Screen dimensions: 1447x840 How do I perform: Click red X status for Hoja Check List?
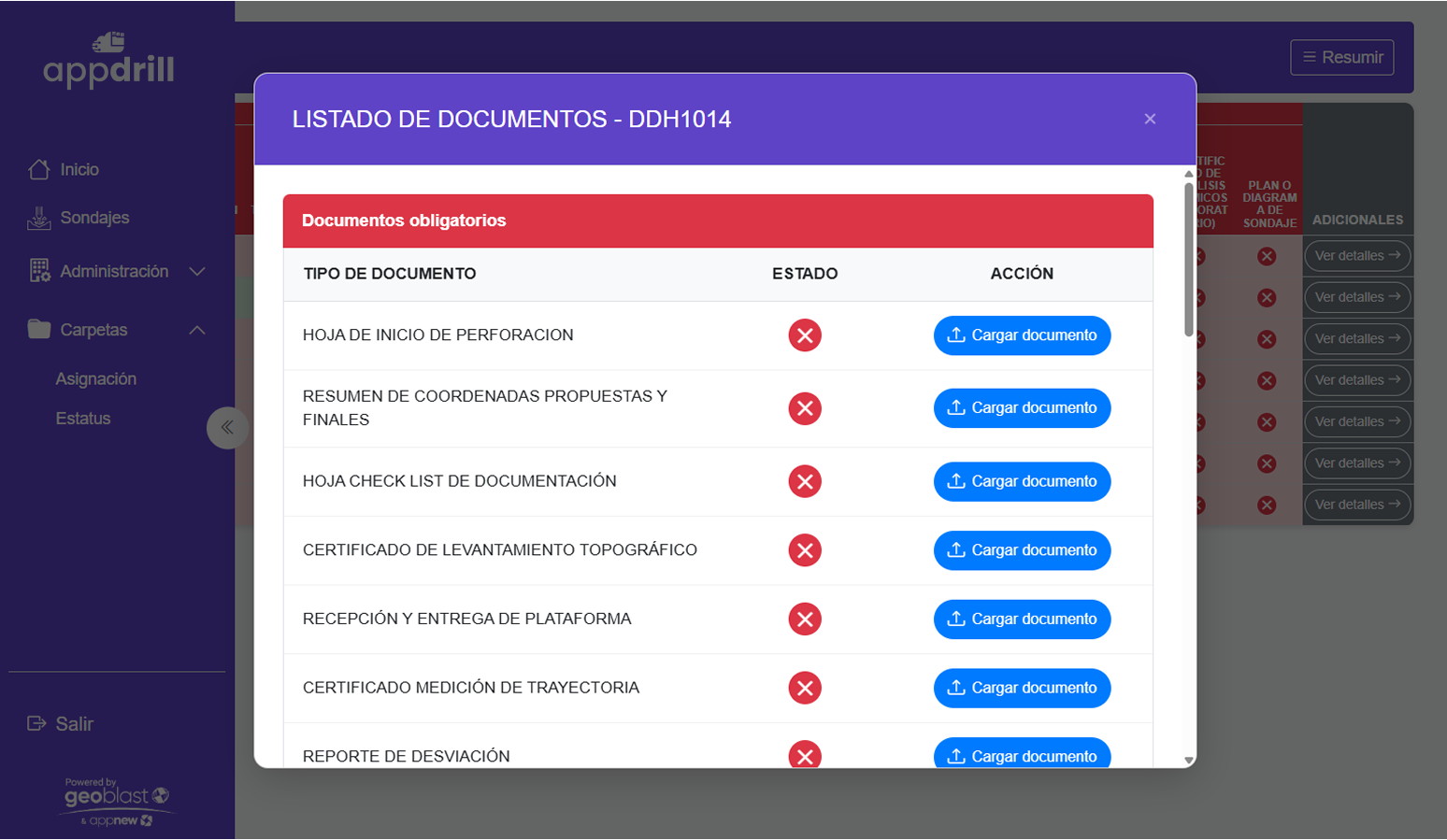pos(805,481)
